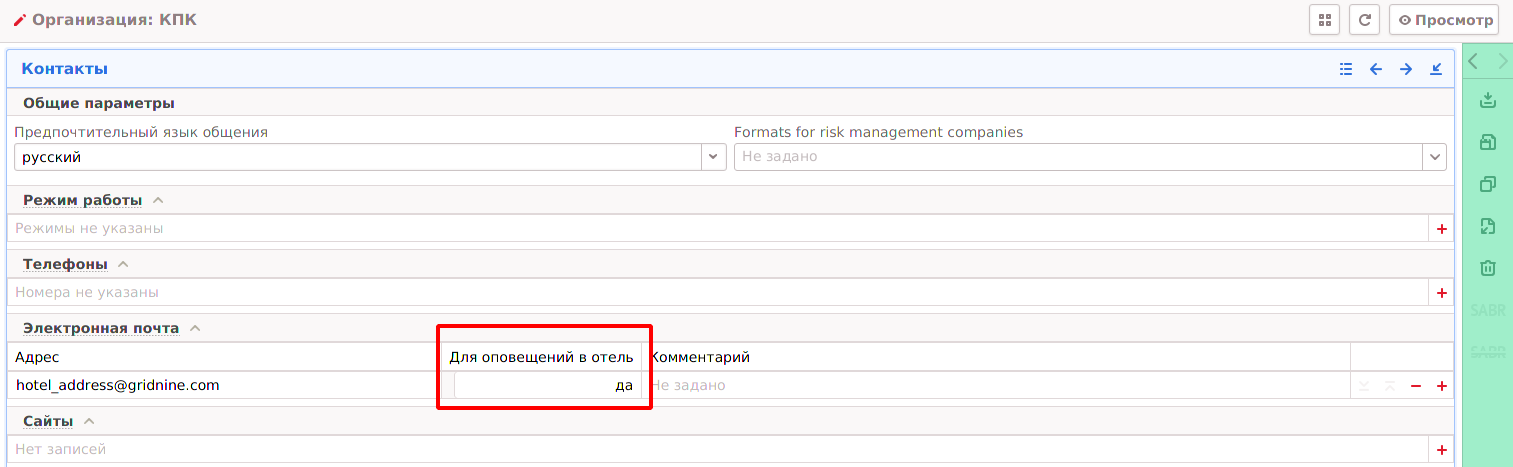Remove the email row with minus icon
Image resolution: width=1513 pixels, height=467 pixels.
(1415, 386)
